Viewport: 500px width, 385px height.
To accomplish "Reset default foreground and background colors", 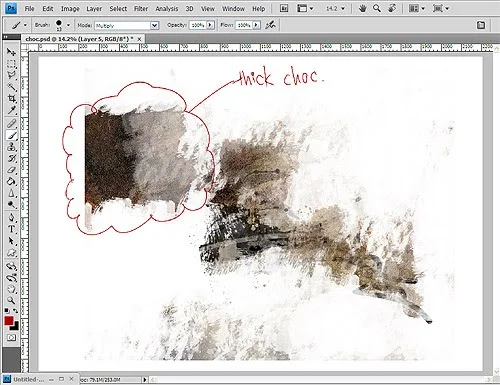I will (x=7, y=311).
